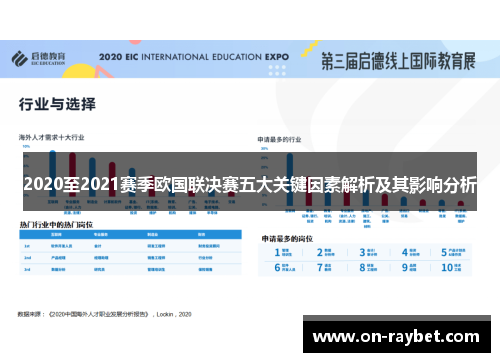Select the 1st row in hot positions table

[130, 246]
